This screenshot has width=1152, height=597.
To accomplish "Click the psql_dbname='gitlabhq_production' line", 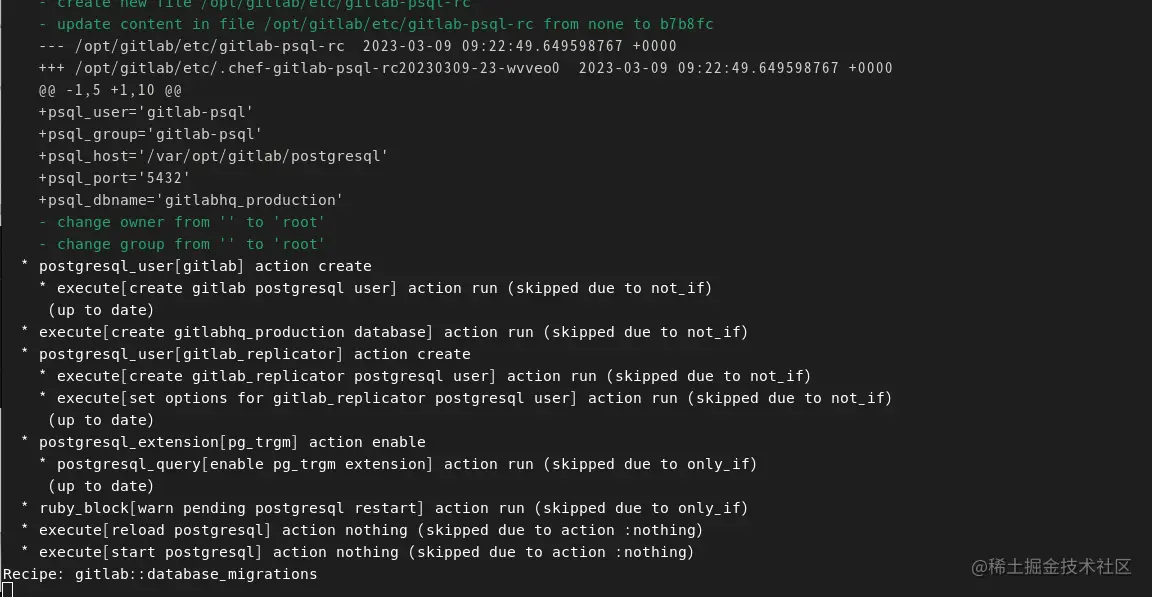I will click(191, 200).
